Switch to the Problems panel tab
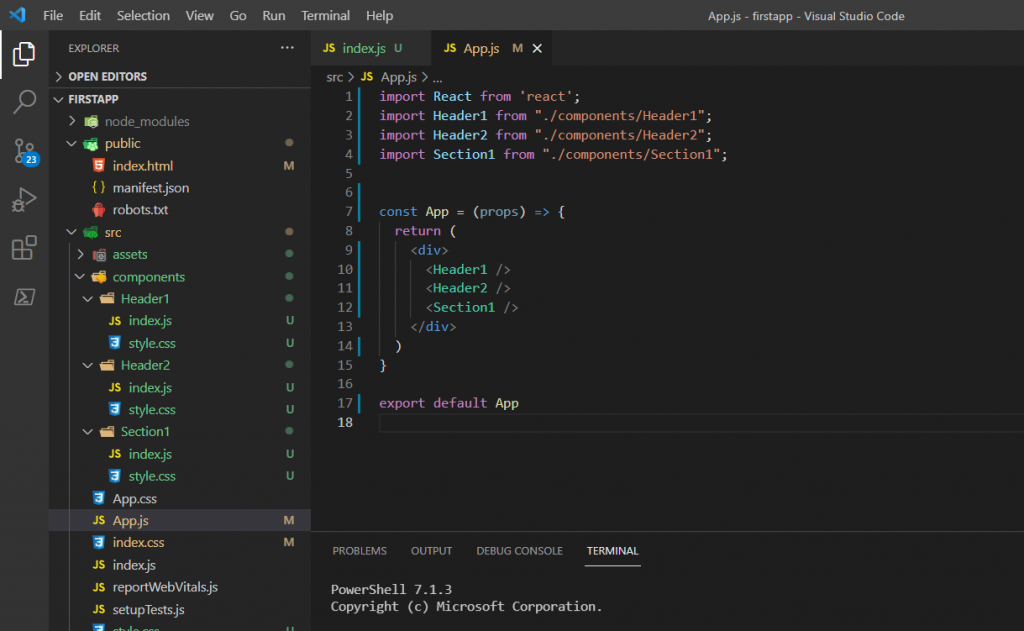The height and width of the screenshot is (631, 1024). coord(359,551)
